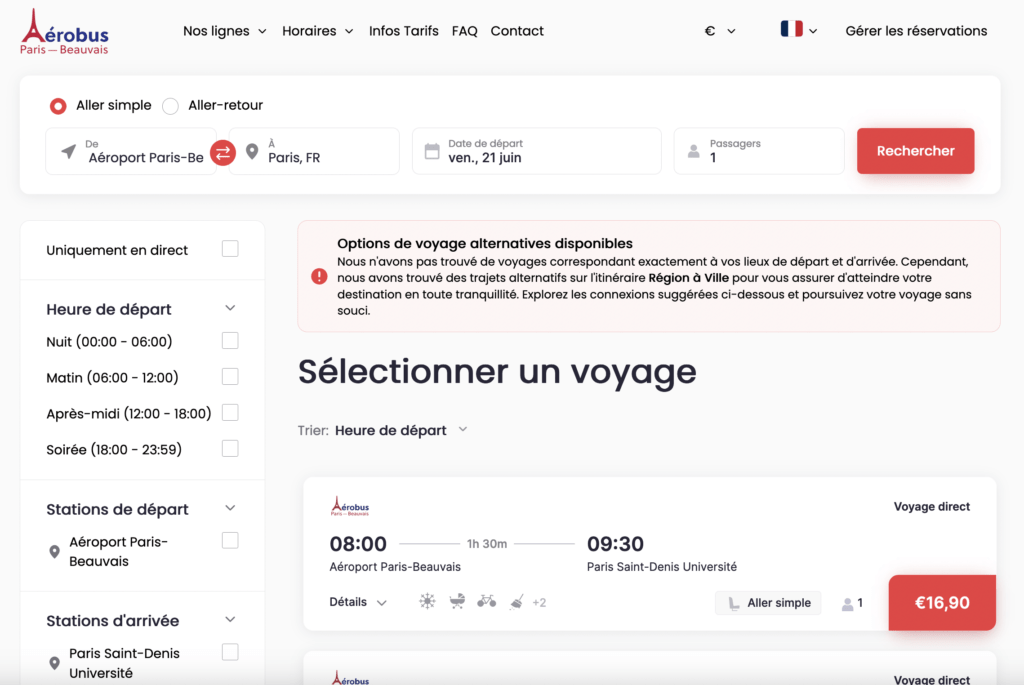The image size is (1024, 685).
Task: Tick the Après-midi (12:00 - 18:00) filter
Action: pos(230,413)
